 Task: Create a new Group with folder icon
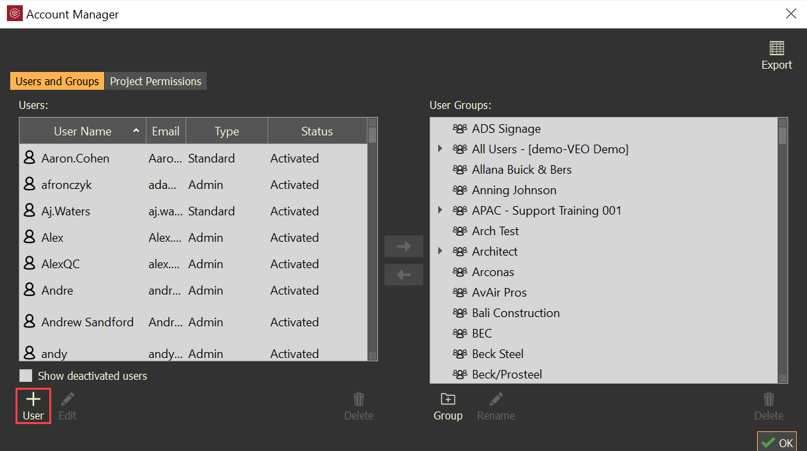tap(447, 400)
